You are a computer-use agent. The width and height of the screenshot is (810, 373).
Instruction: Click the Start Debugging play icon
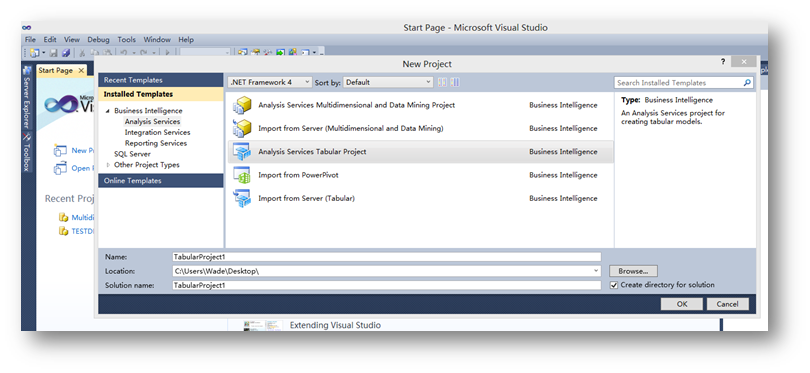[x=167, y=53]
